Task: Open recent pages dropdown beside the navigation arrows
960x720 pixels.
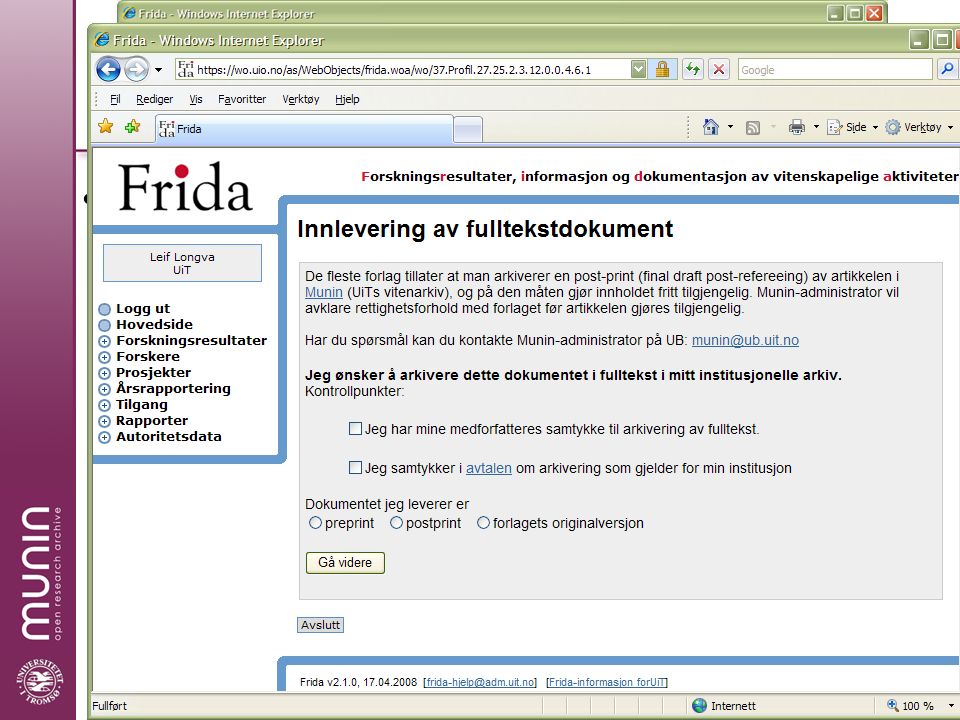Action: coord(159,70)
